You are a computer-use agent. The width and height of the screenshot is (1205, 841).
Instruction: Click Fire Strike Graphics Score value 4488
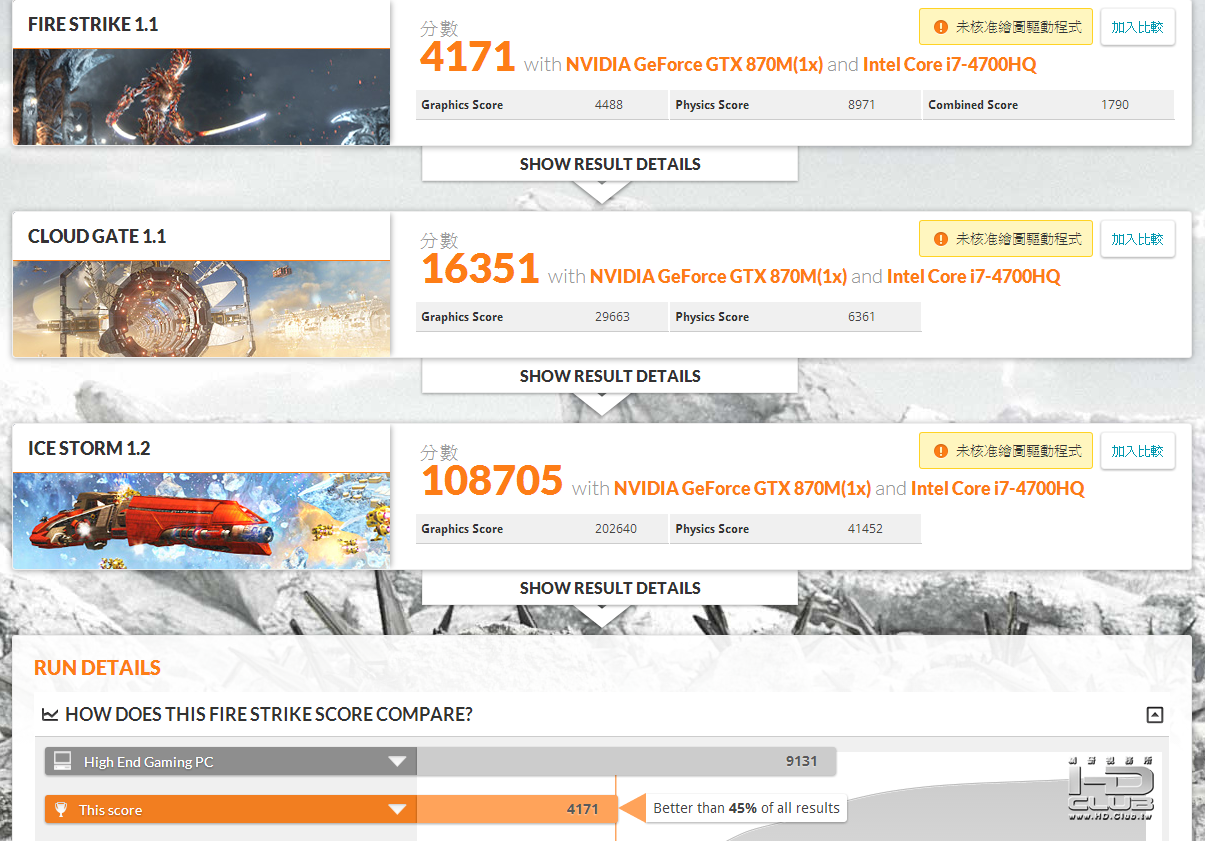(608, 105)
